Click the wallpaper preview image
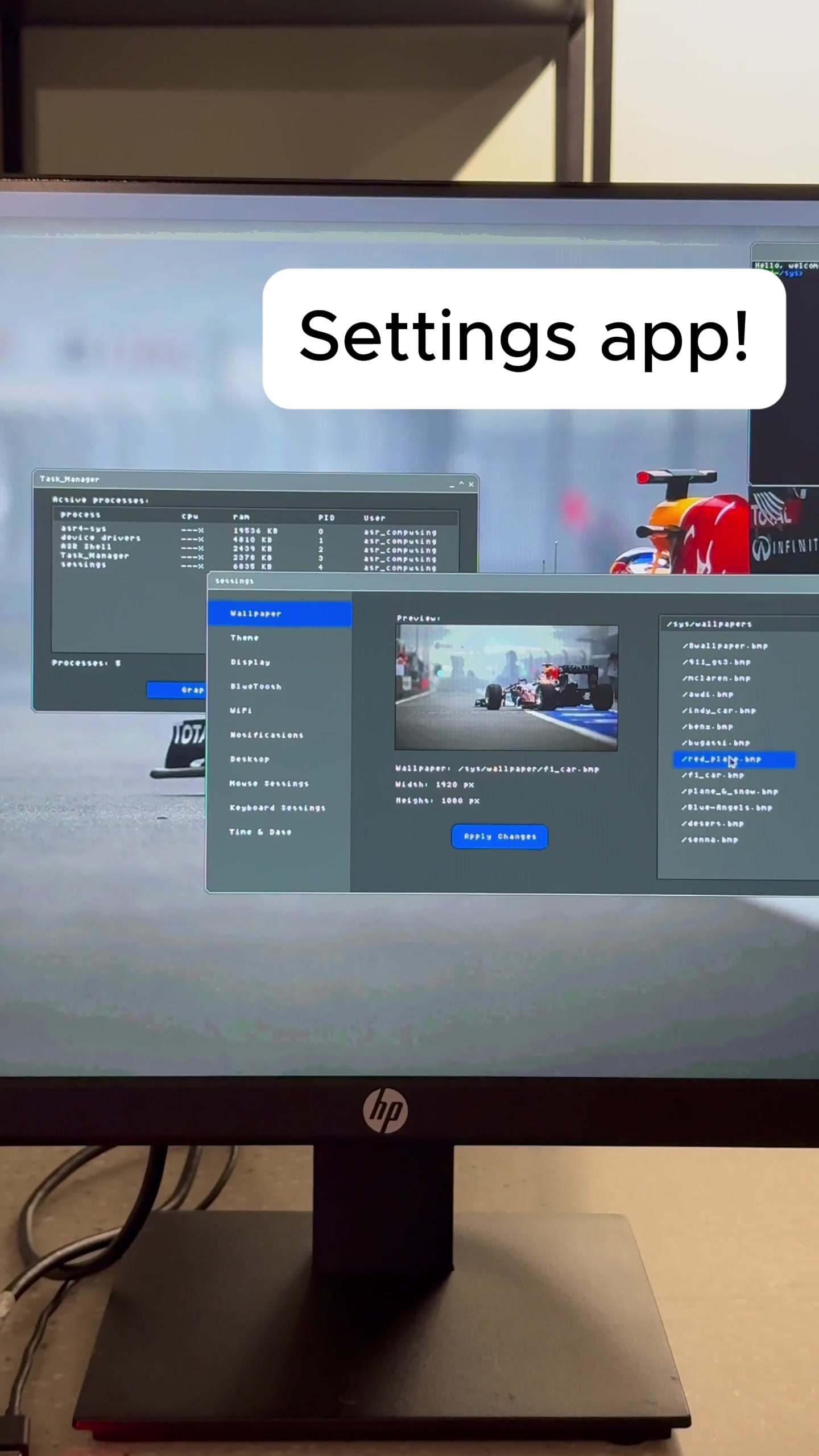 click(x=506, y=688)
